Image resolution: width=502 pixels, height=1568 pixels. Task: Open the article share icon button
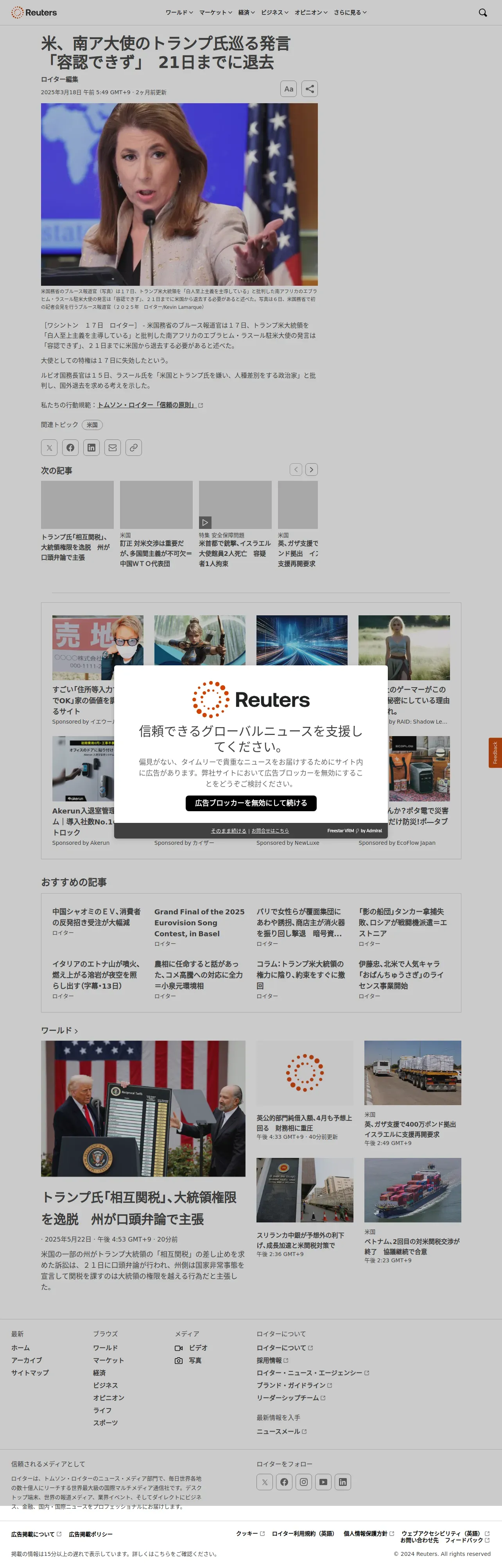click(310, 89)
